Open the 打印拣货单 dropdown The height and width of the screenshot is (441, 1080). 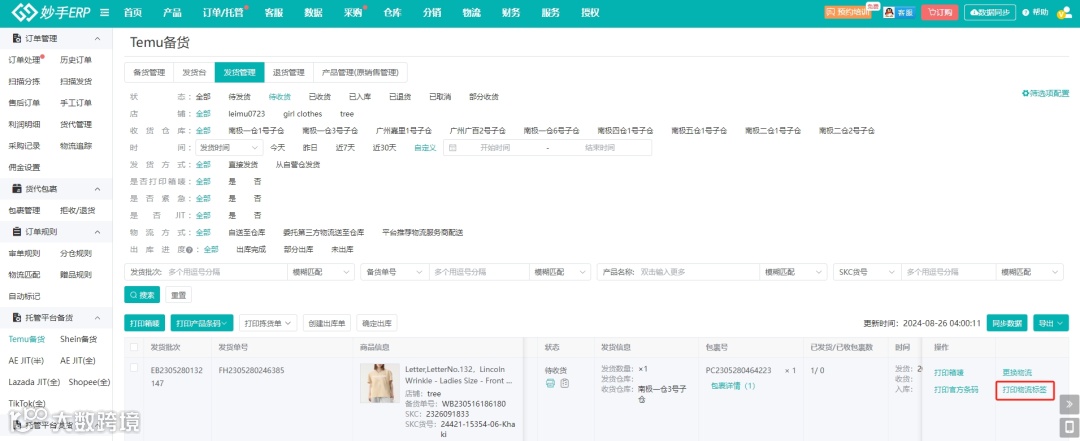click(269, 322)
